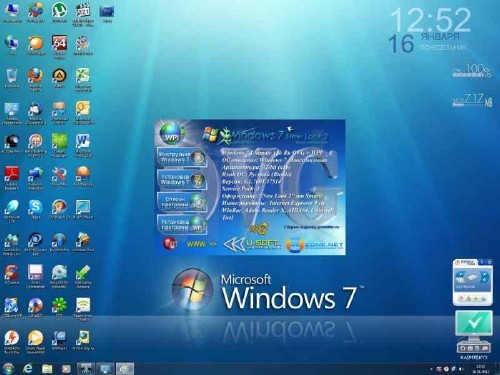The image size is (500, 375).
Task: Click the Windows Start orb
Action: (x=8, y=369)
